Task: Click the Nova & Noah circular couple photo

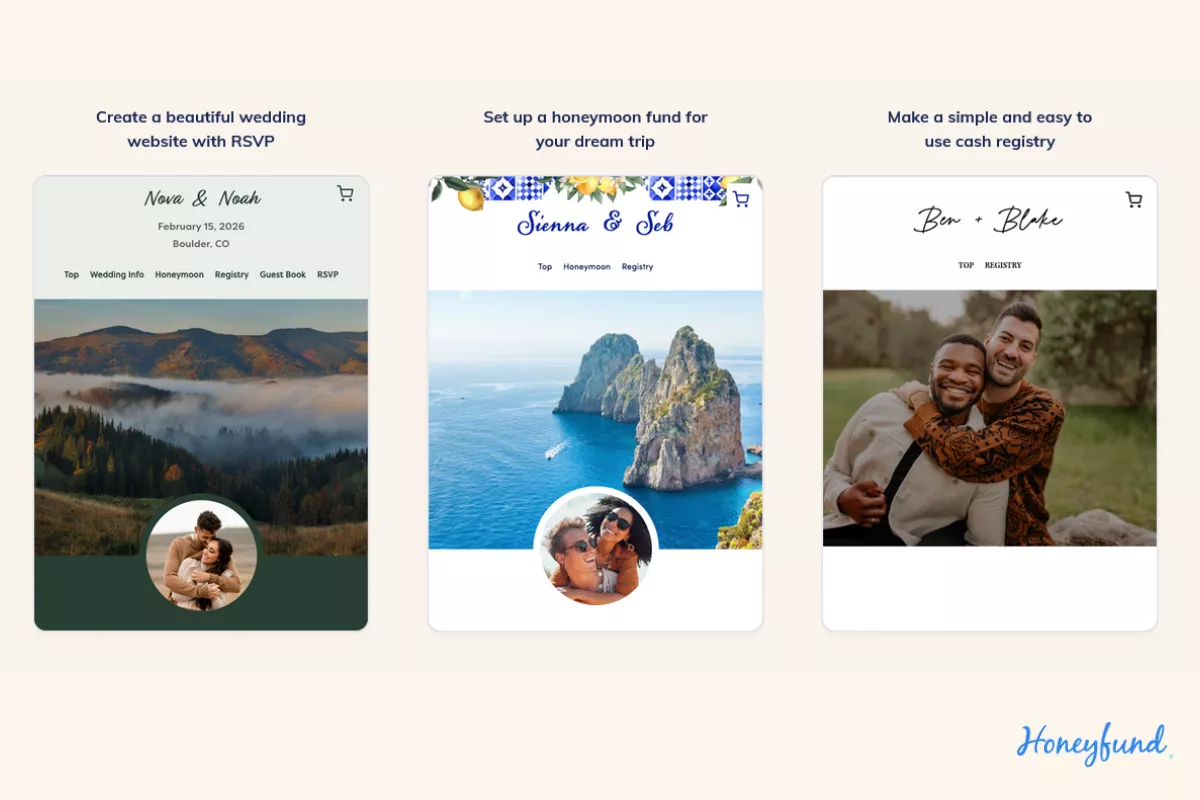Action: click(x=202, y=555)
